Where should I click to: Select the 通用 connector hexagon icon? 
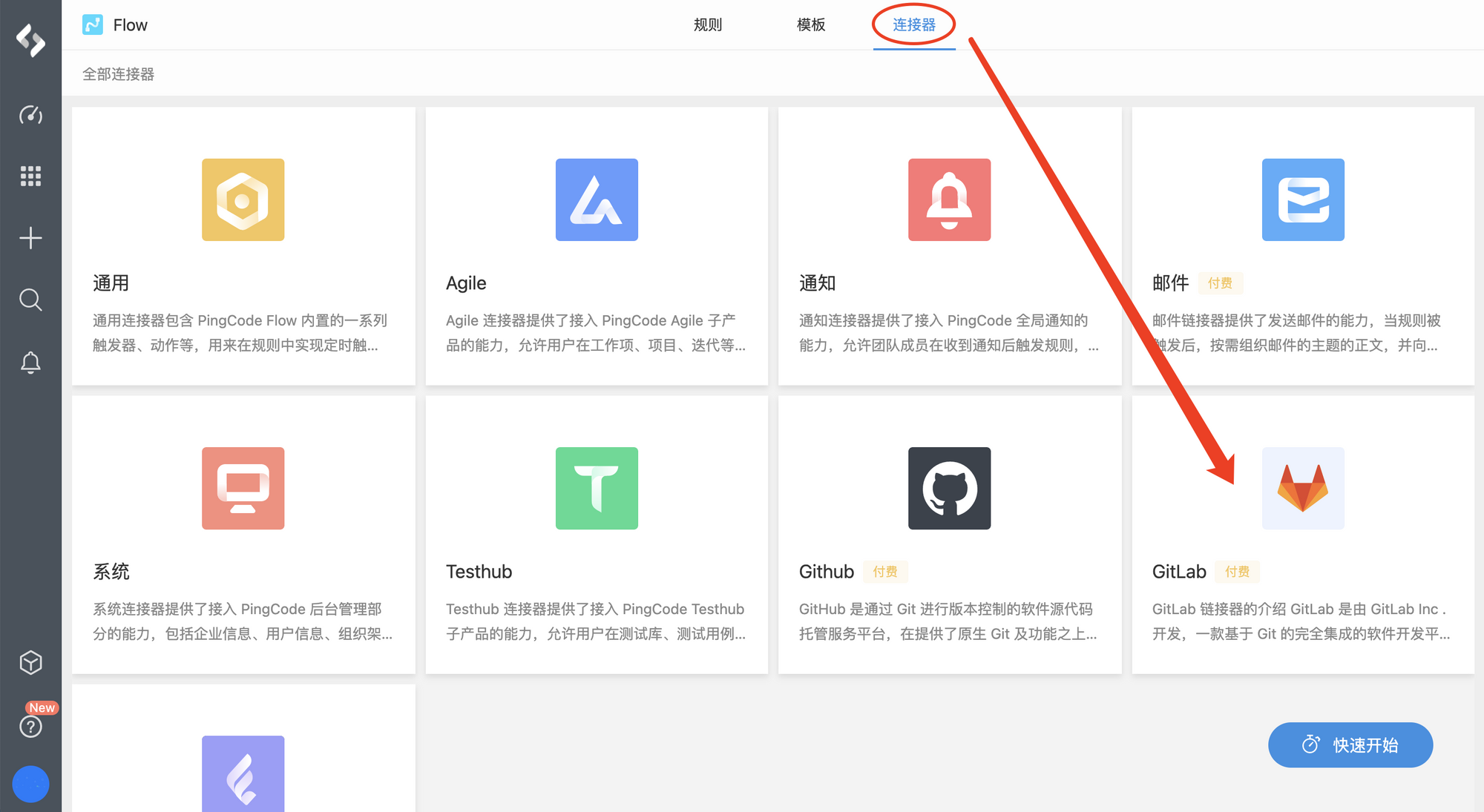point(243,199)
